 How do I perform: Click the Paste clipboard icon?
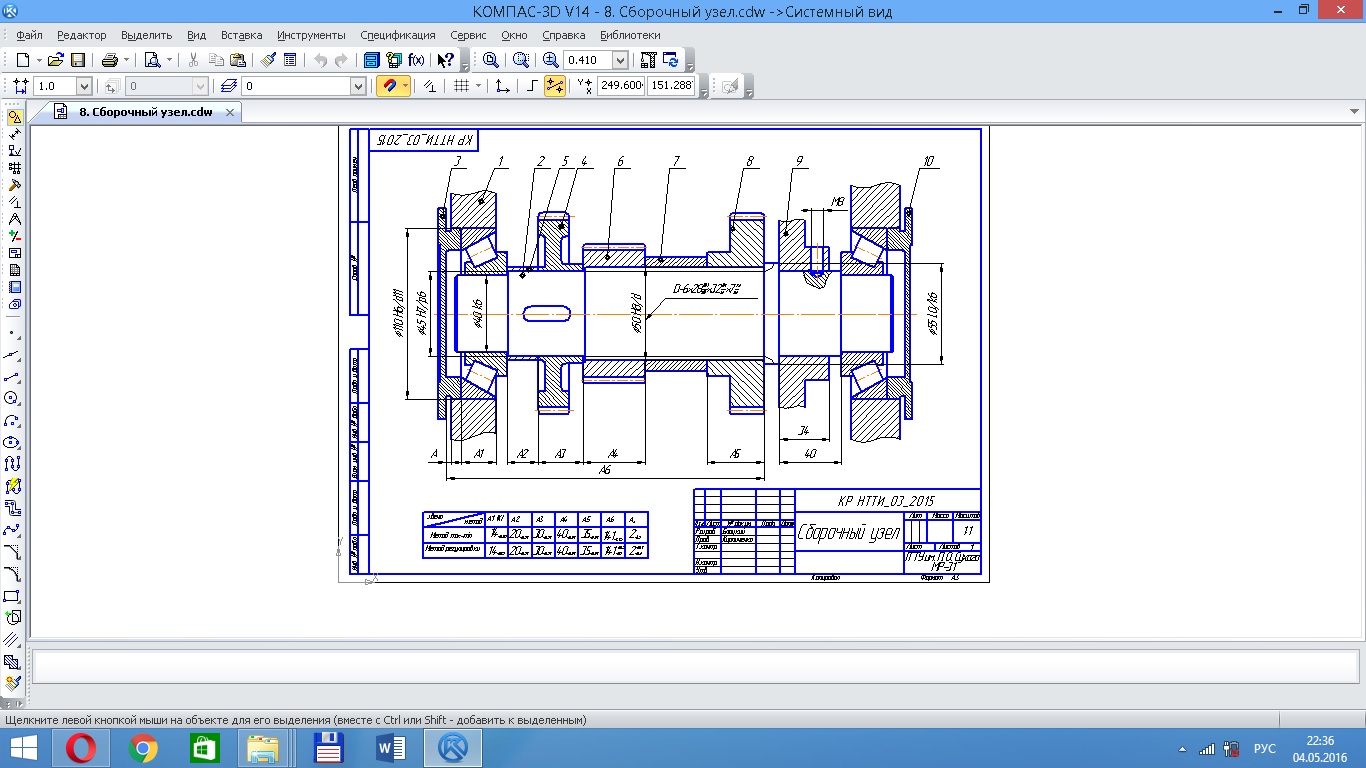[x=237, y=60]
